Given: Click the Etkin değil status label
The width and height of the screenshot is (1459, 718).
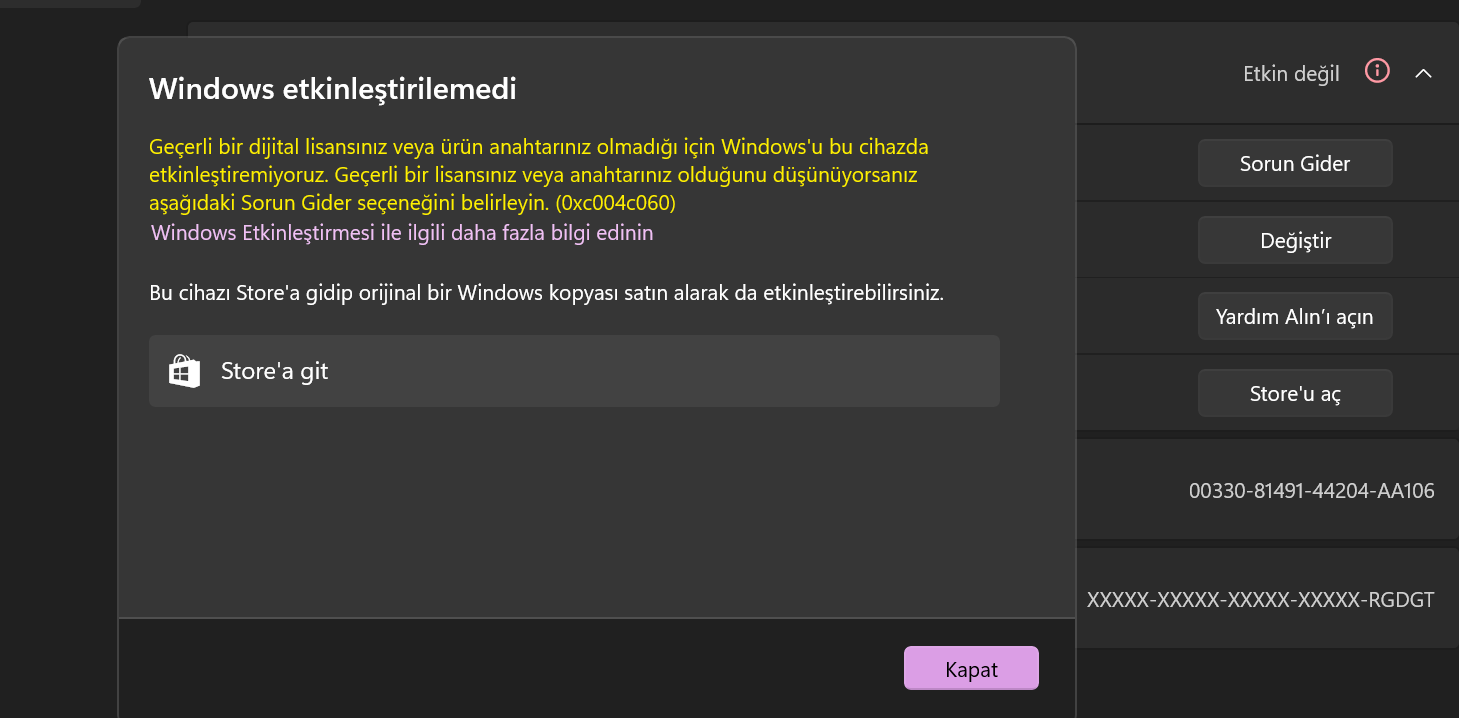Looking at the screenshot, I should 1291,74.
